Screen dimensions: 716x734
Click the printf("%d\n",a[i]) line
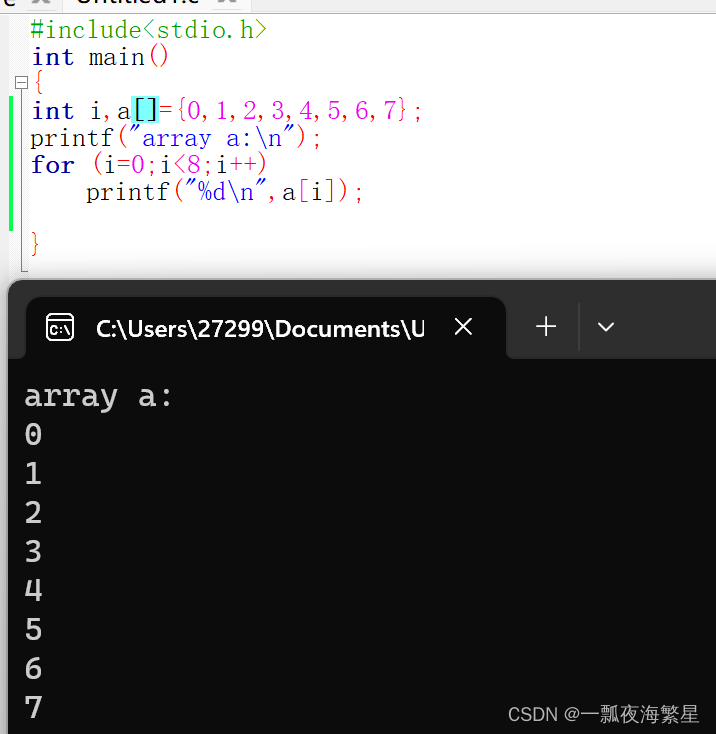pyautogui.click(x=224, y=192)
